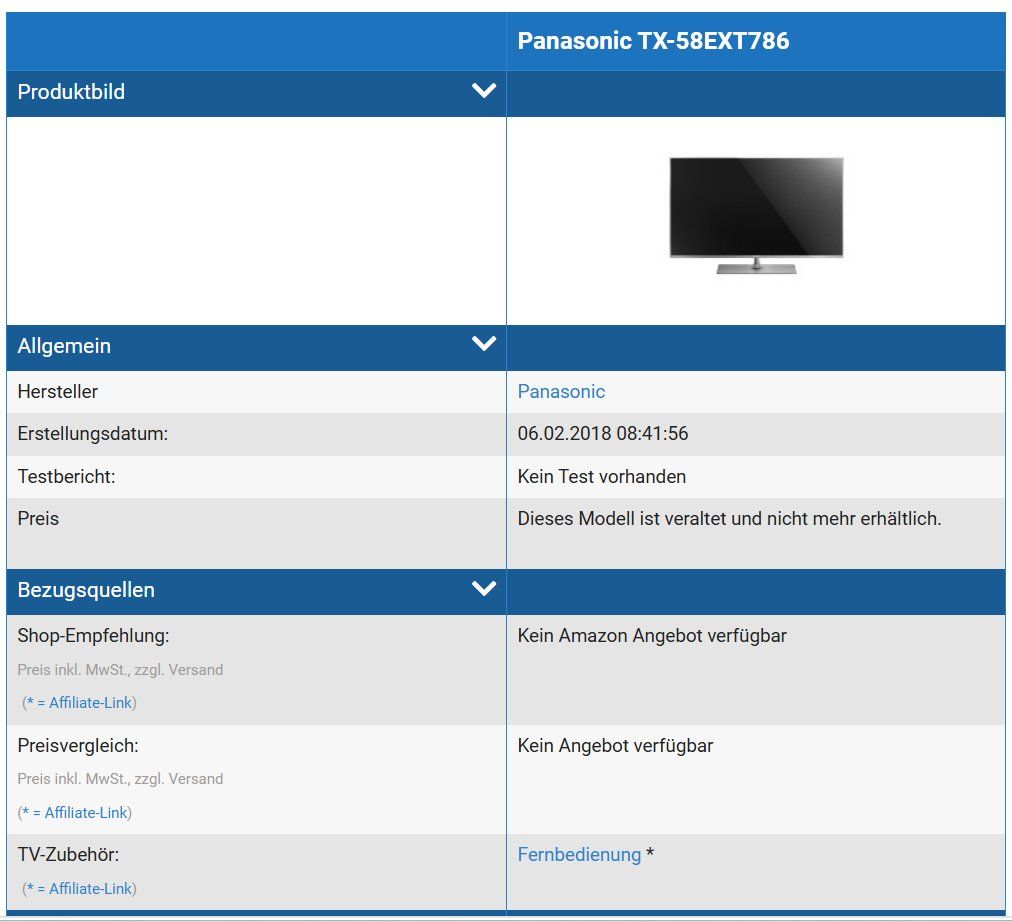Screen dimensions: 1012x922
Task: Select price note under Shop-Empfehlung
Action: click(x=120, y=670)
